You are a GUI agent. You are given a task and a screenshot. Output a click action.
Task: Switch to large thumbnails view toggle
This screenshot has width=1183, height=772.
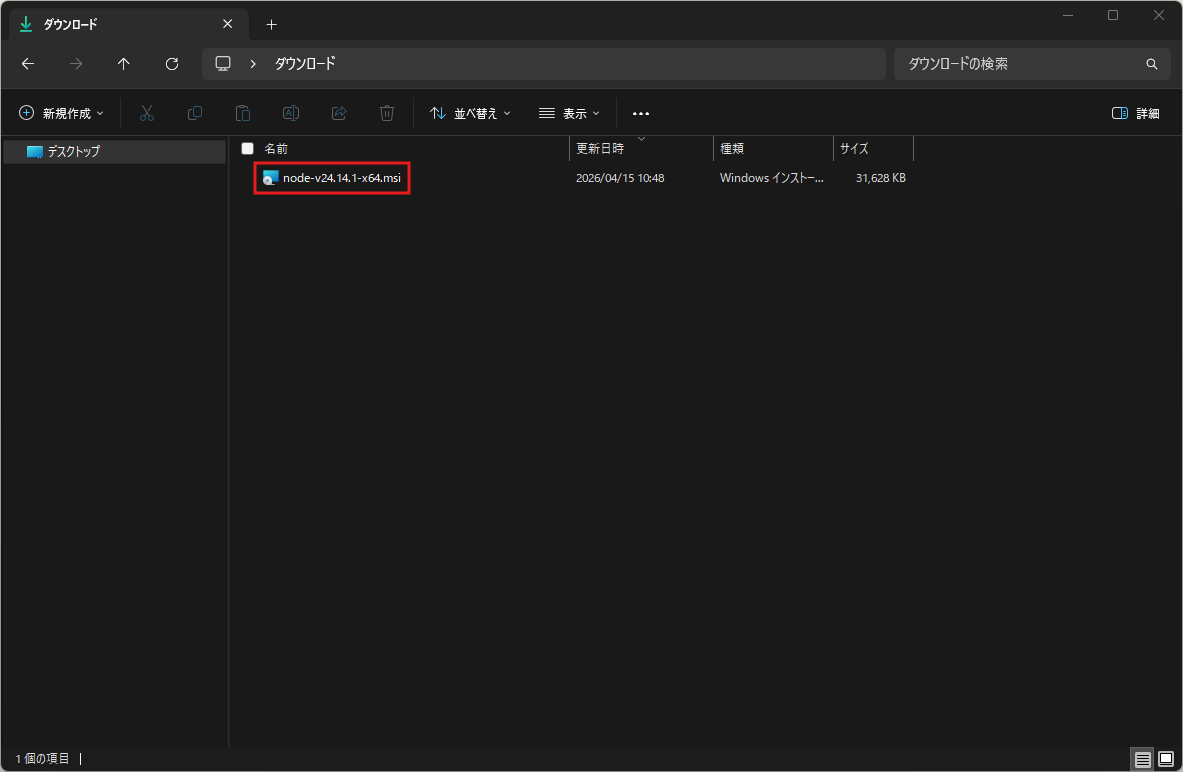1165,759
